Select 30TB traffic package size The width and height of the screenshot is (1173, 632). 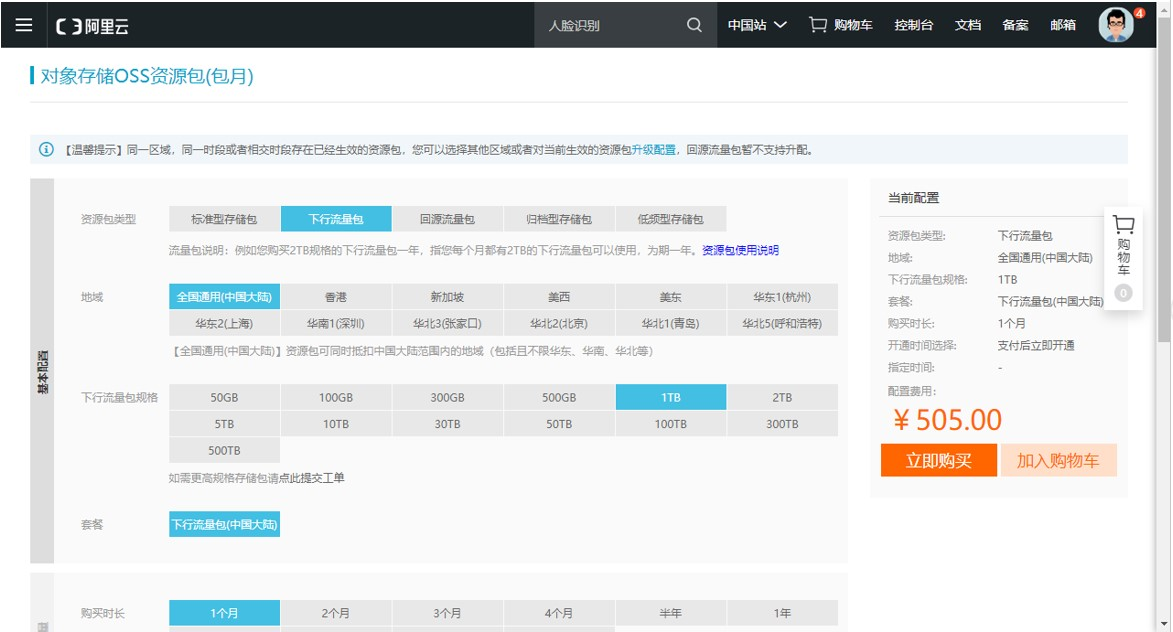447,424
